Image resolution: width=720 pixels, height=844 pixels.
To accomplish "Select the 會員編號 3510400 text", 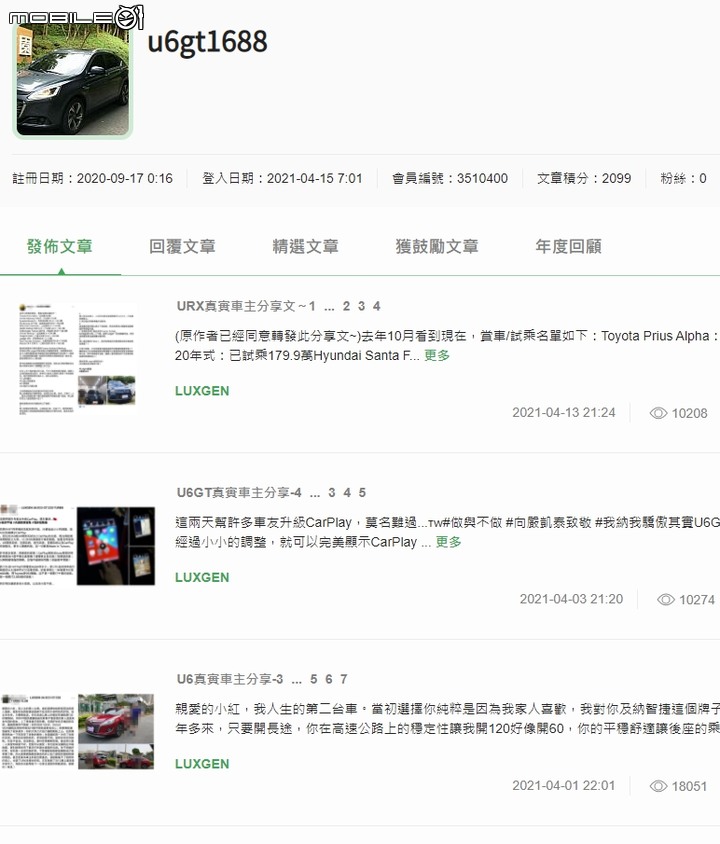I will pos(450,178).
